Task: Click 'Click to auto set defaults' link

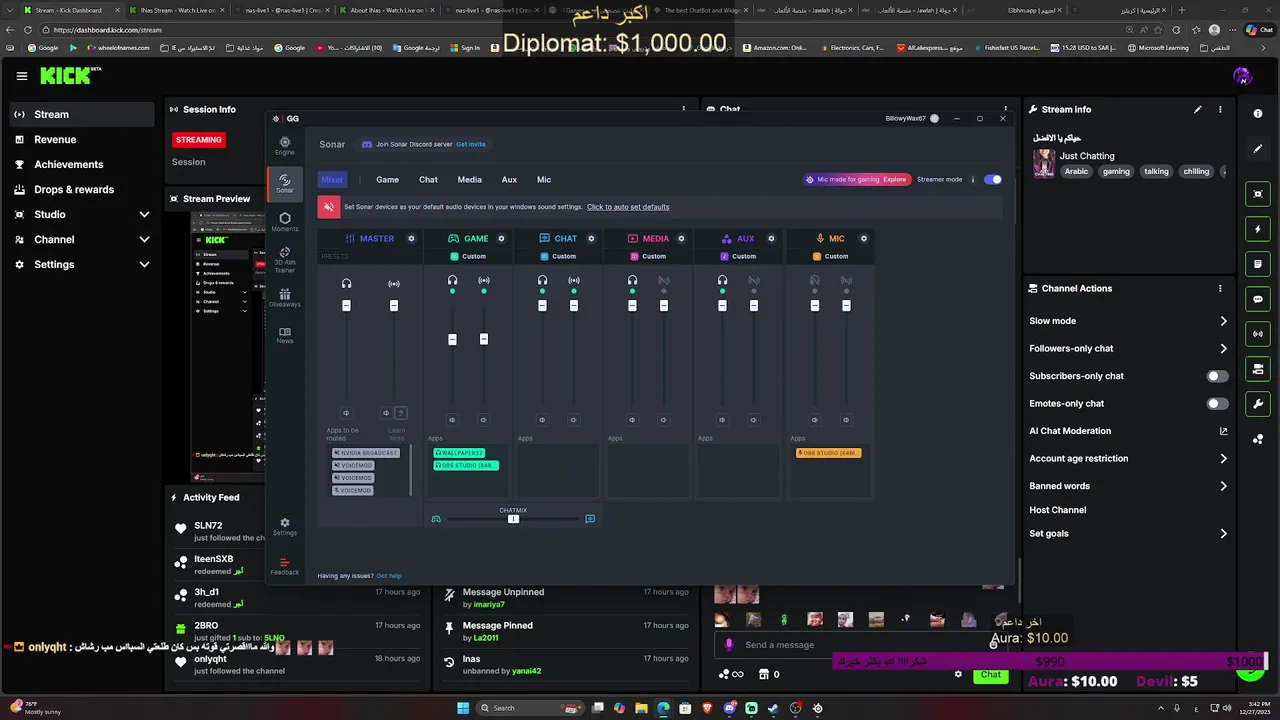Action: (628, 207)
